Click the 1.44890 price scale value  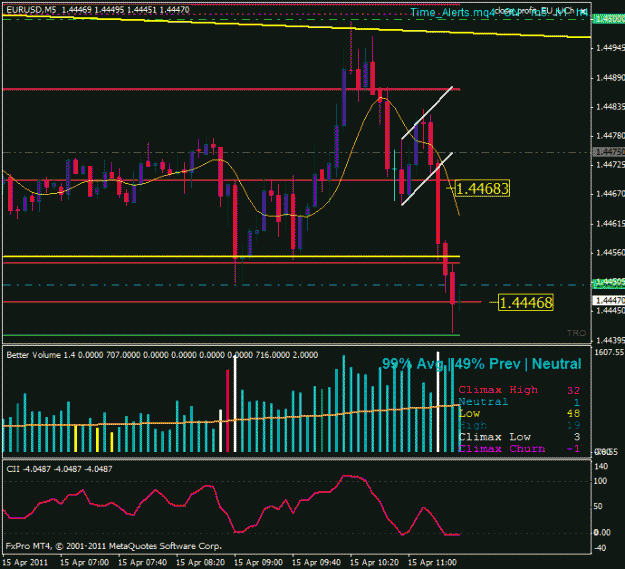(x=610, y=78)
